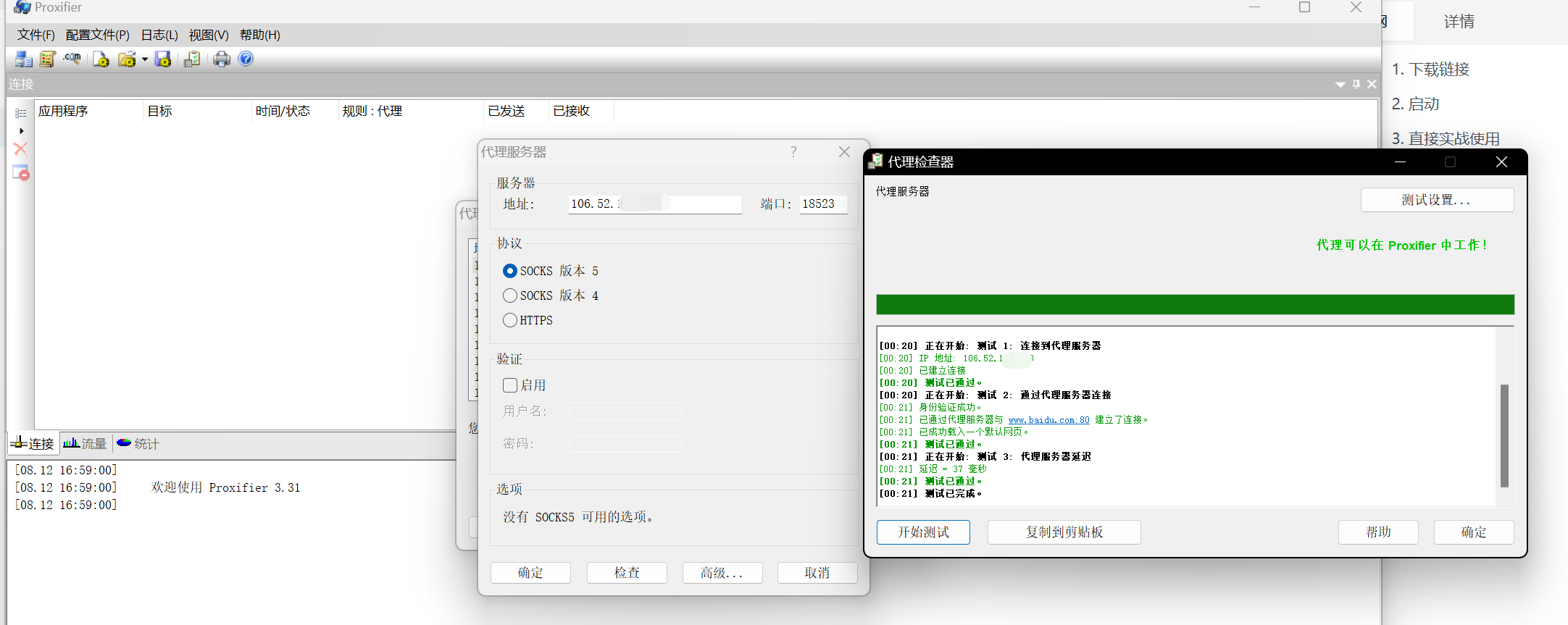
Task: Click 帮助 button in proxy checker
Action: point(1378,532)
